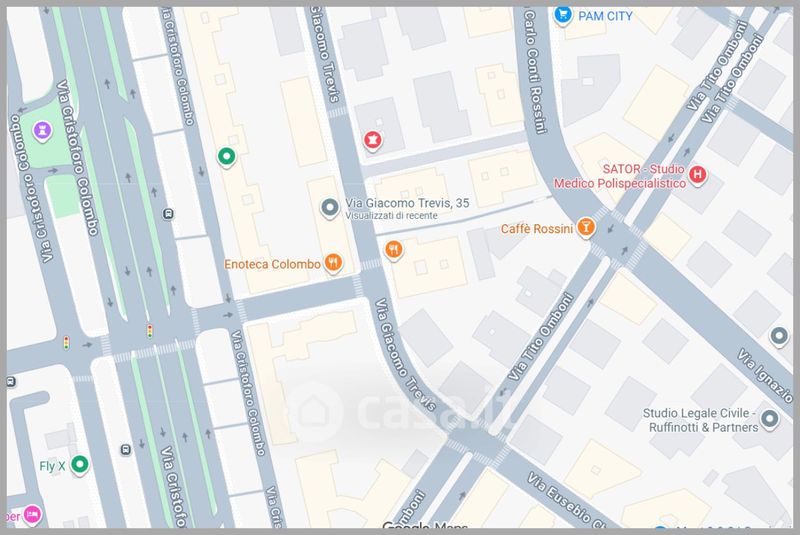
Task: Select the Via Giacomo Trevis, 35 pin
Action: [330, 208]
